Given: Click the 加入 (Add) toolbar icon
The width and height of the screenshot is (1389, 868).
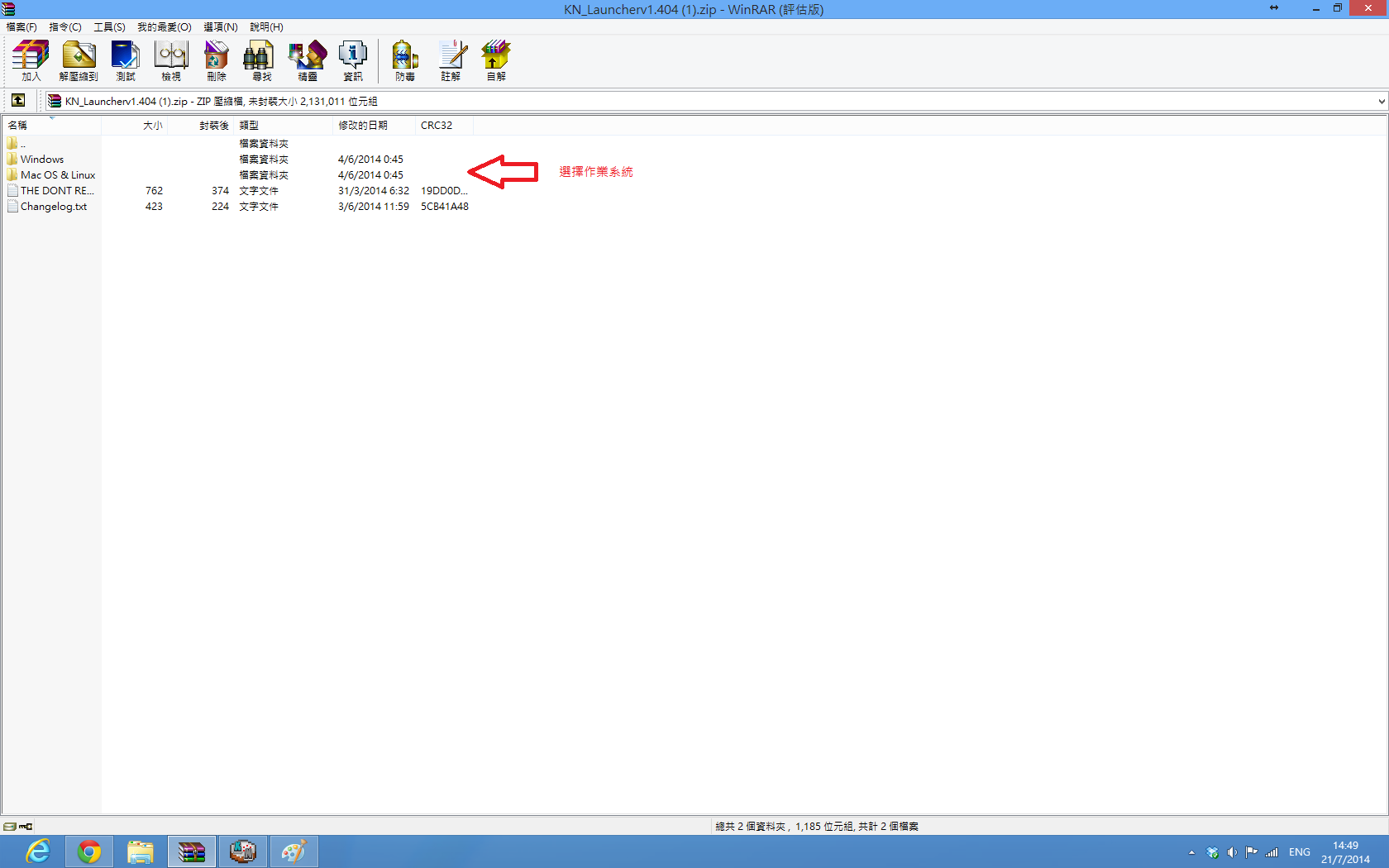Looking at the screenshot, I should point(31,60).
